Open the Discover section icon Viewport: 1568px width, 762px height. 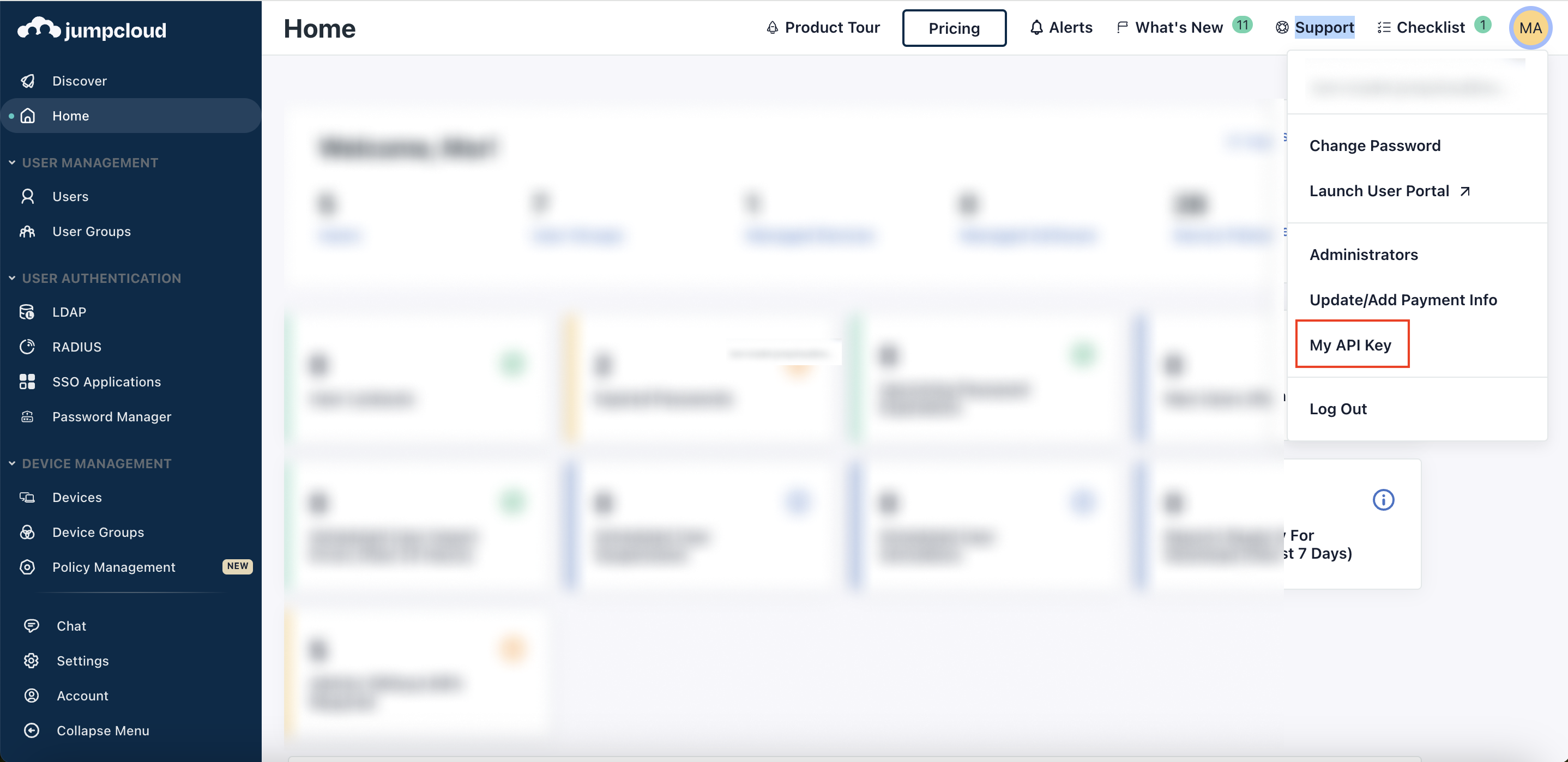pyautogui.click(x=28, y=80)
